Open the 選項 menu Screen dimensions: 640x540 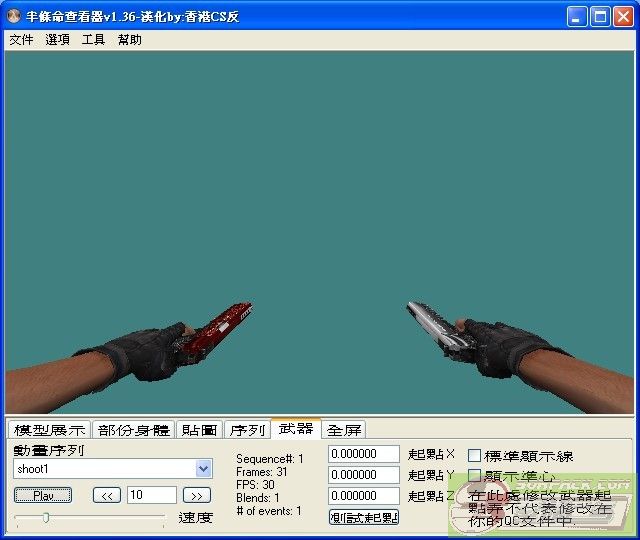(x=57, y=40)
